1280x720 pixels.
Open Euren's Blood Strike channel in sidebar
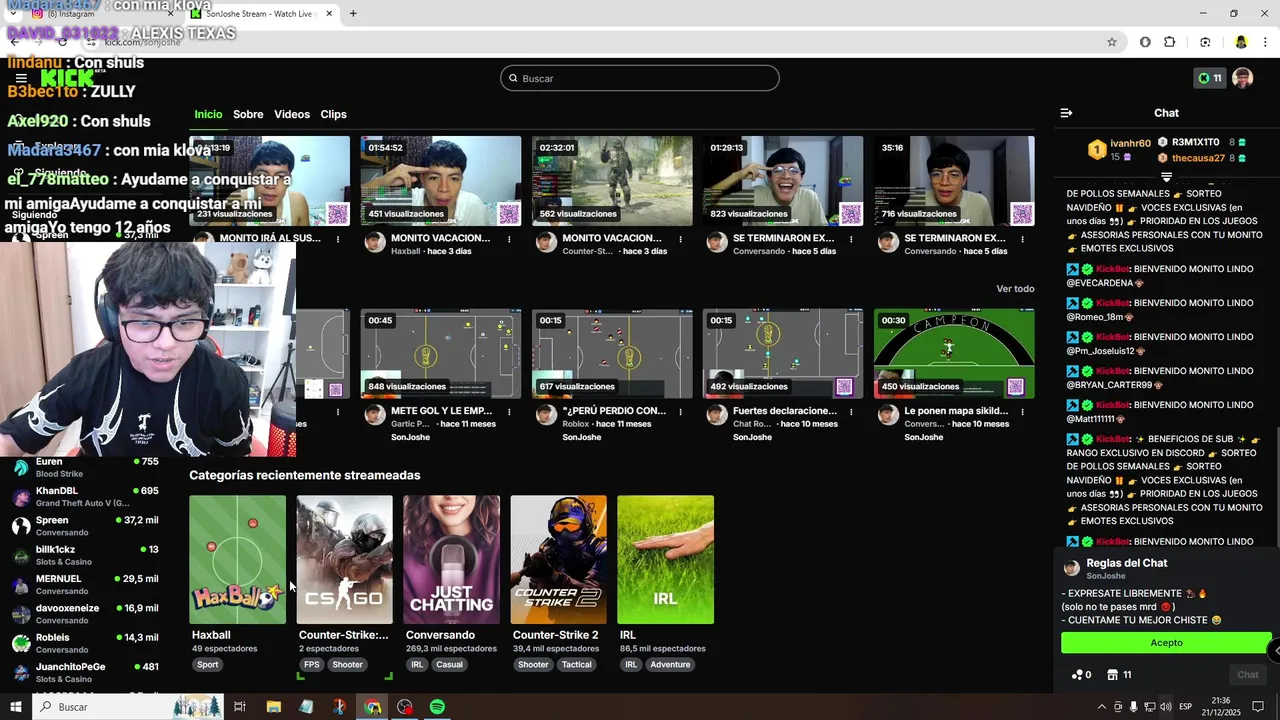(x=85, y=467)
